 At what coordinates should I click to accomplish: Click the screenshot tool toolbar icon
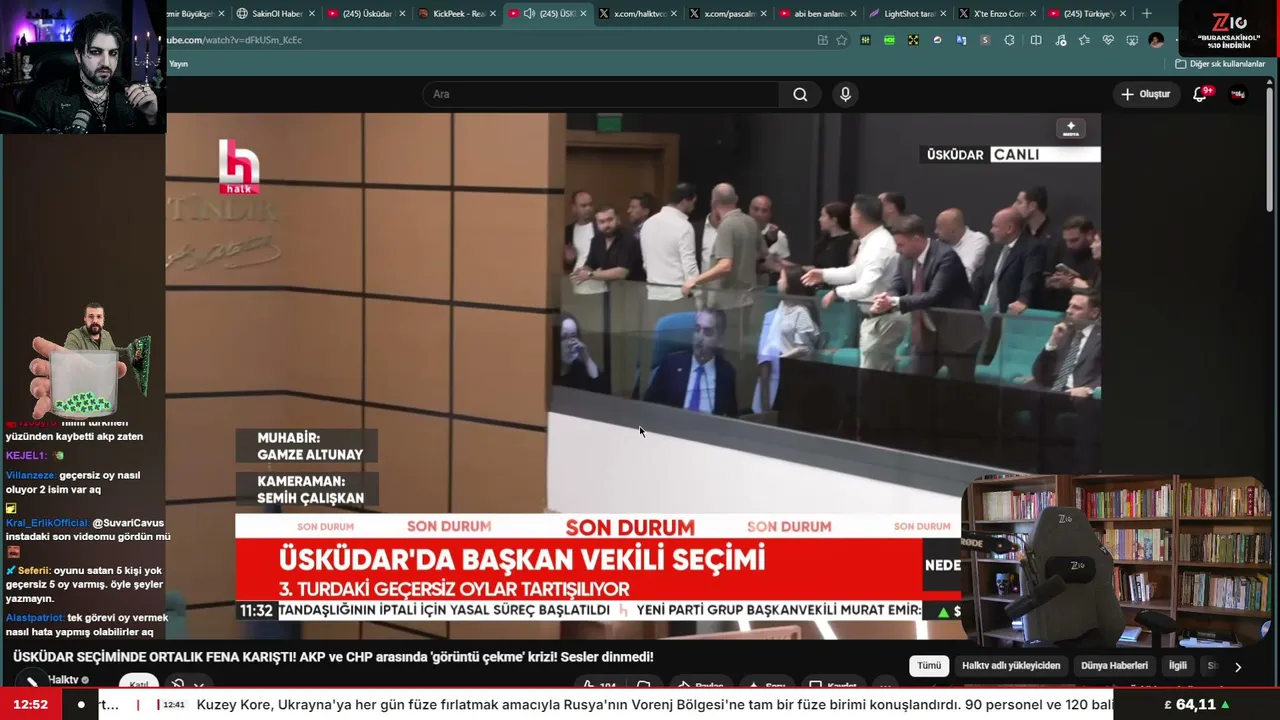pos(1132,40)
